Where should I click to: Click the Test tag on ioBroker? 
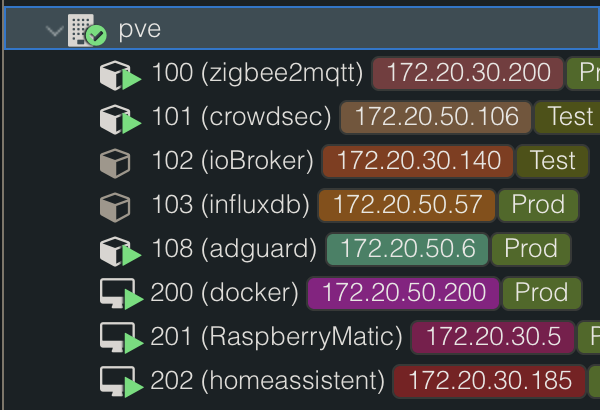[x=553, y=161]
